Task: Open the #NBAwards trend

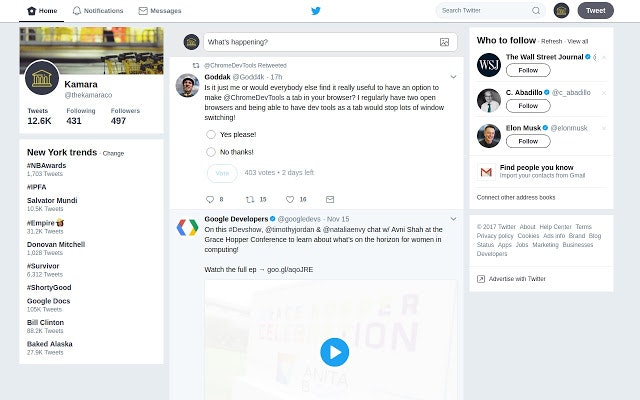Action: tap(47, 165)
